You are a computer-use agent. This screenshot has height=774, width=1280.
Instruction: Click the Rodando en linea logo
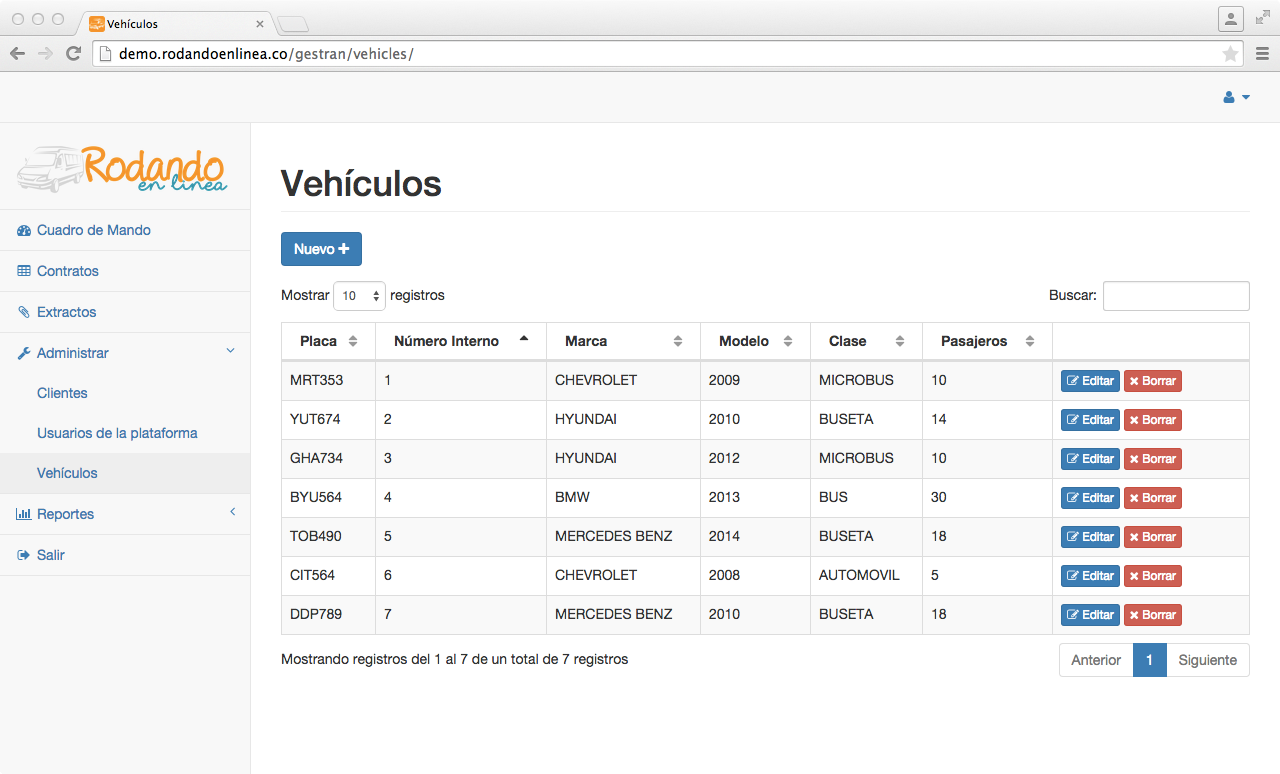click(x=123, y=168)
